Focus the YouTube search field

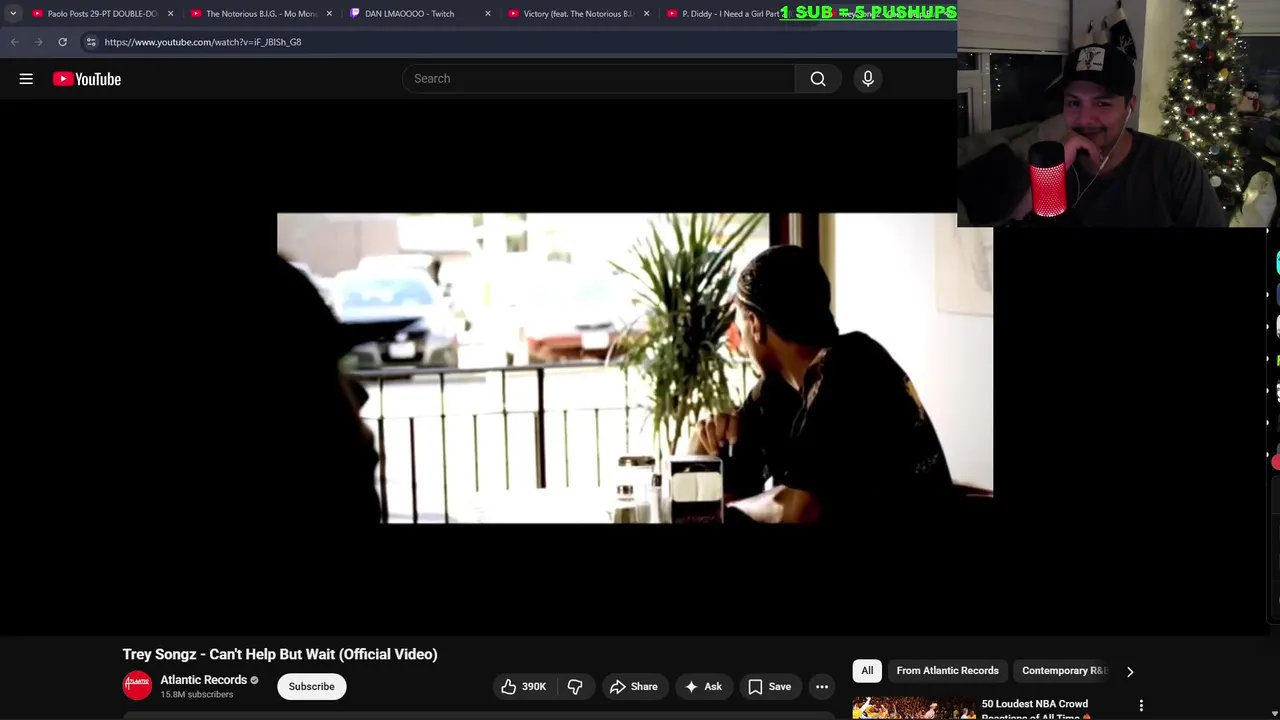[598, 79]
